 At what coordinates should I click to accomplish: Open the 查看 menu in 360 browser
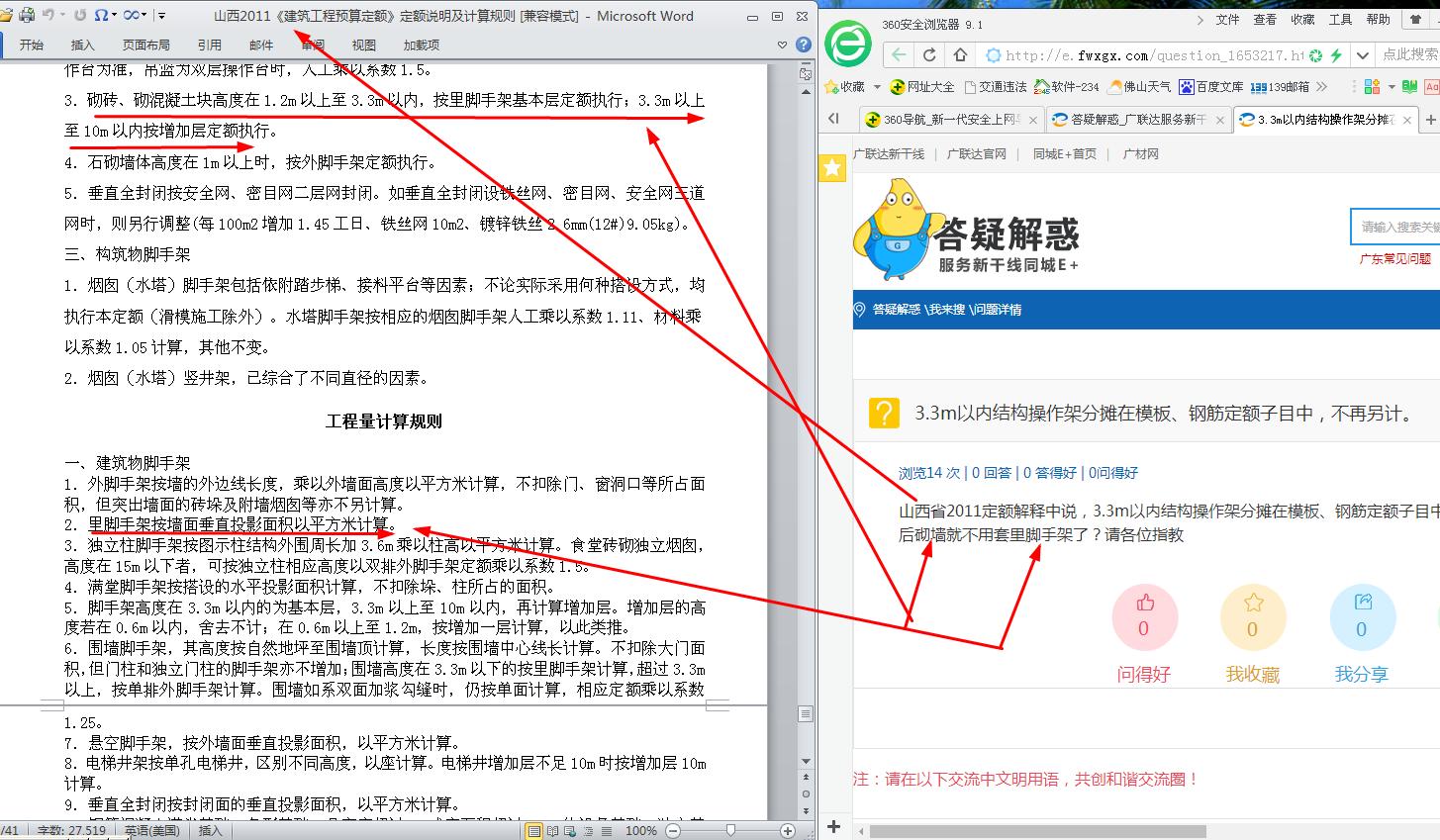(x=1265, y=19)
